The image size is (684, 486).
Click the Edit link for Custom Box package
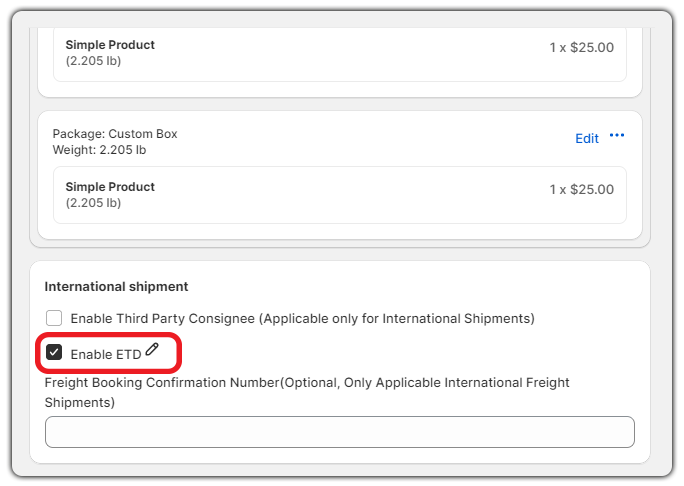tap(587, 138)
